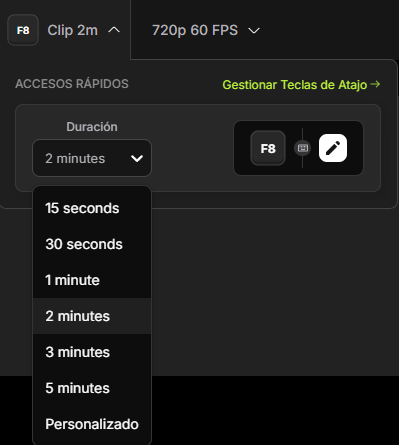Open the 720p 60 FPS quality selector
This screenshot has height=445, width=399.
206,30
